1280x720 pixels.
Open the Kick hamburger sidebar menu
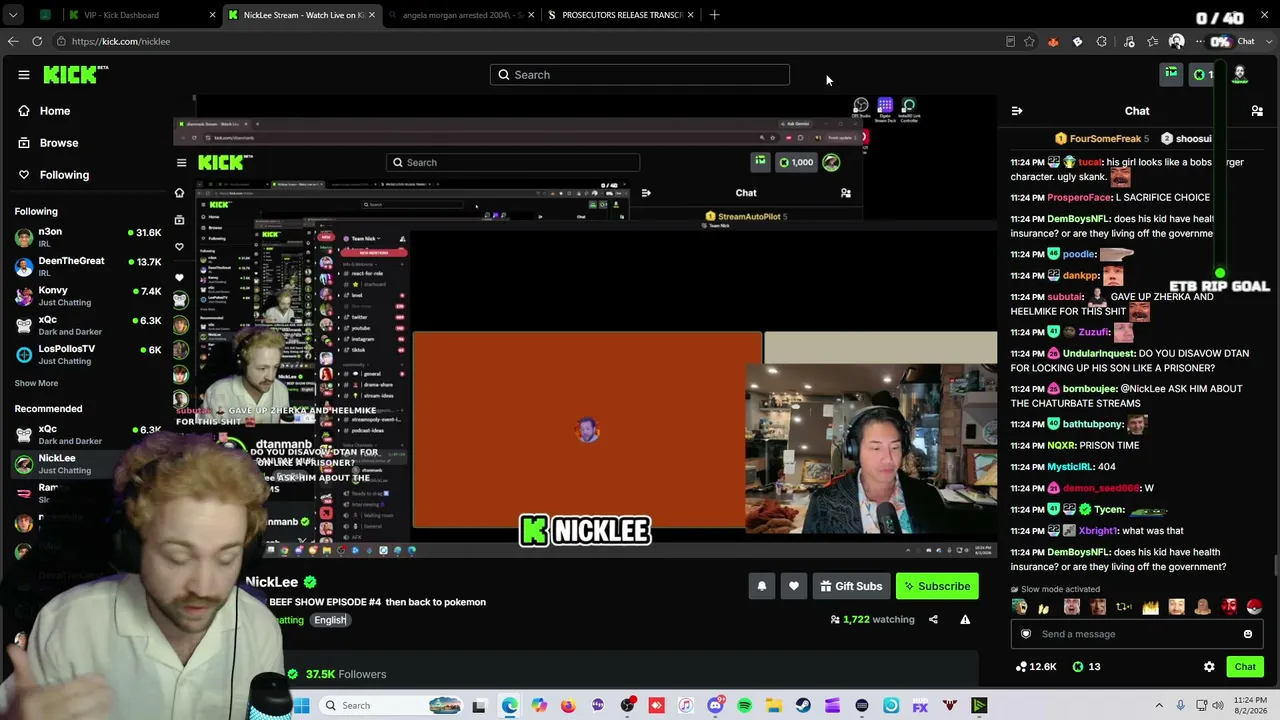(x=24, y=75)
